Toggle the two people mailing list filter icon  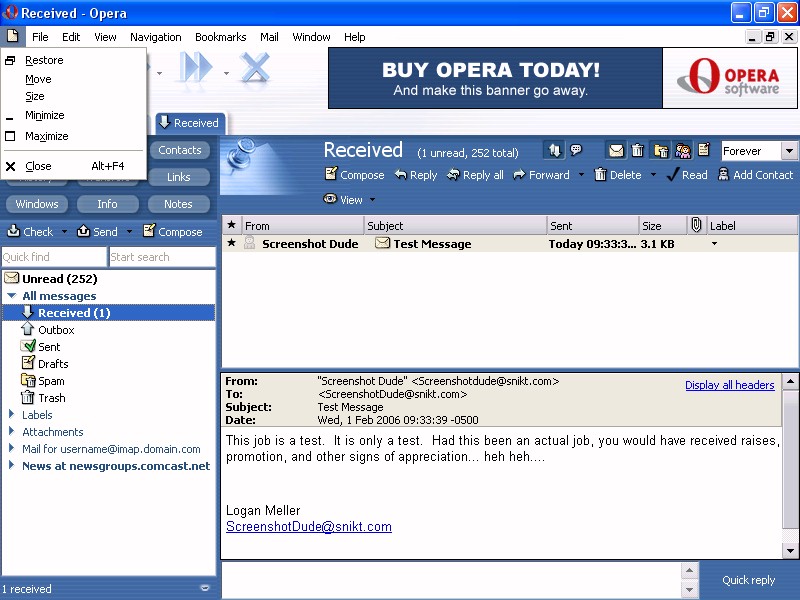click(683, 151)
